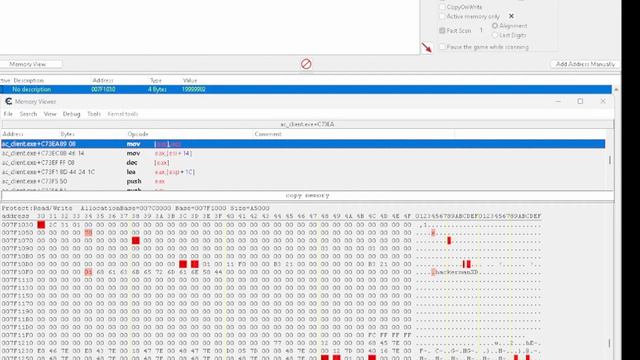Toggle the Fast Scan checkbox
The height and width of the screenshot is (360, 640).
click(442, 31)
